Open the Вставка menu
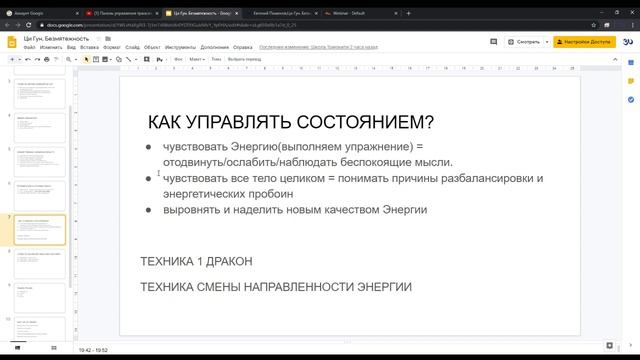640x360 pixels. click(x=89, y=47)
